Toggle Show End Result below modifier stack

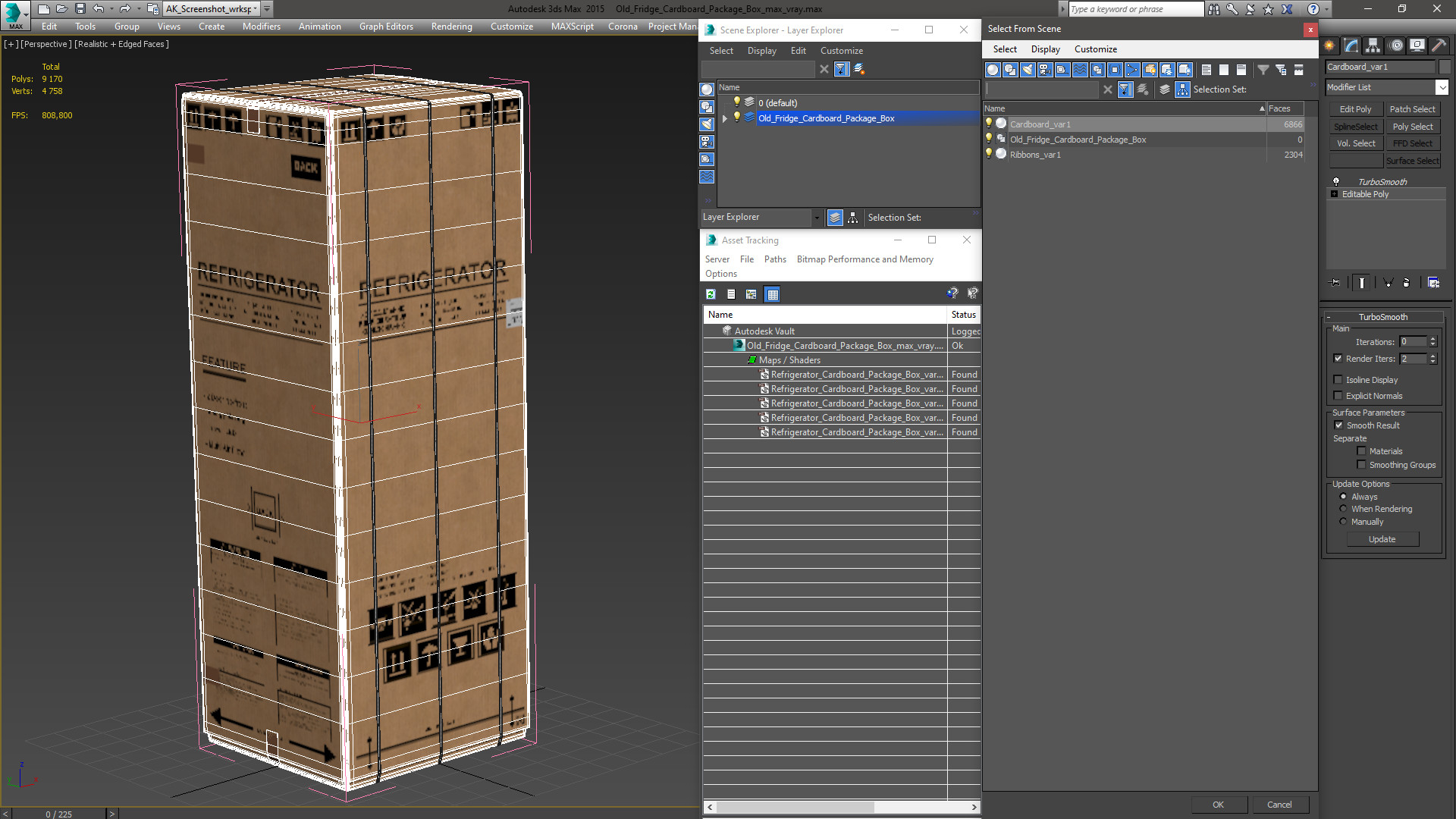tap(1362, 283)
